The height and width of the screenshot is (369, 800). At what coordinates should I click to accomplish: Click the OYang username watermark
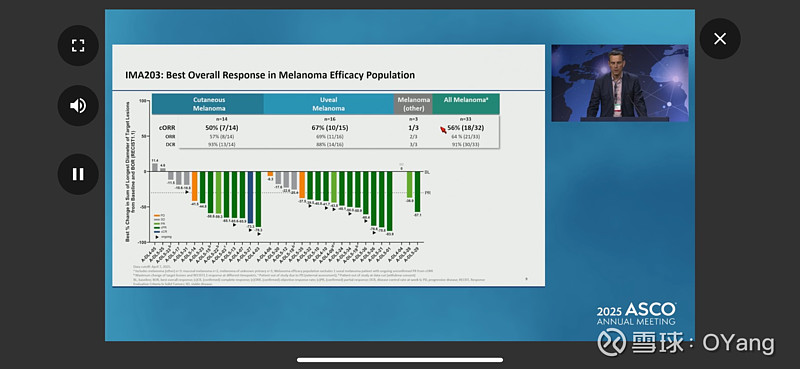point(738,343)
